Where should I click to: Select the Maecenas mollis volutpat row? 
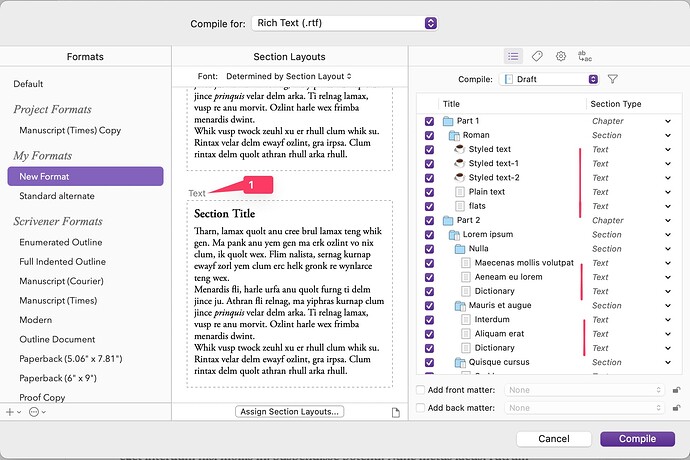tap(549, 263)
